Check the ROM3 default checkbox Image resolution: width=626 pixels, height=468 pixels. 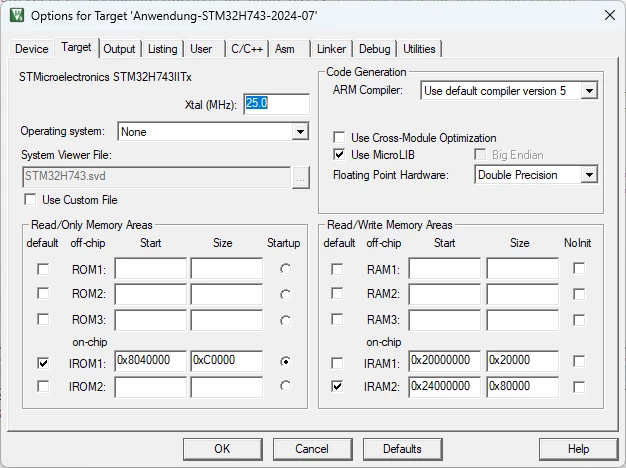43,319
